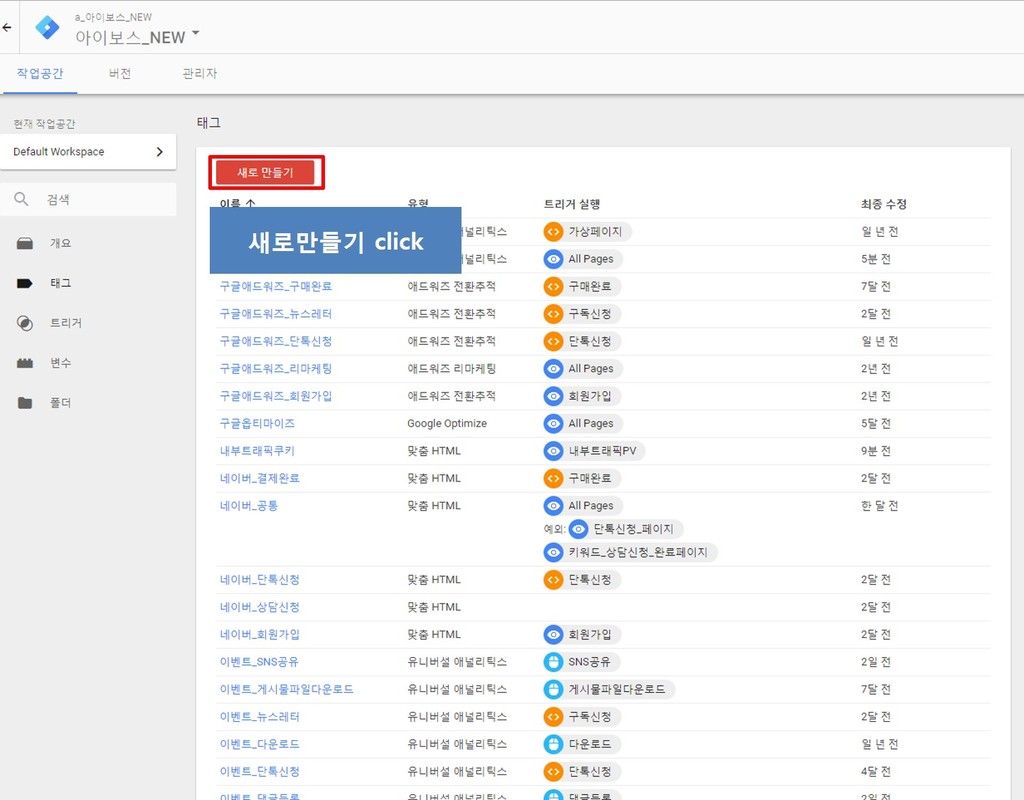Switch to the 버전 tab
The height and width of the screenshot is (800, 1024).
click(x=120, y=73)
